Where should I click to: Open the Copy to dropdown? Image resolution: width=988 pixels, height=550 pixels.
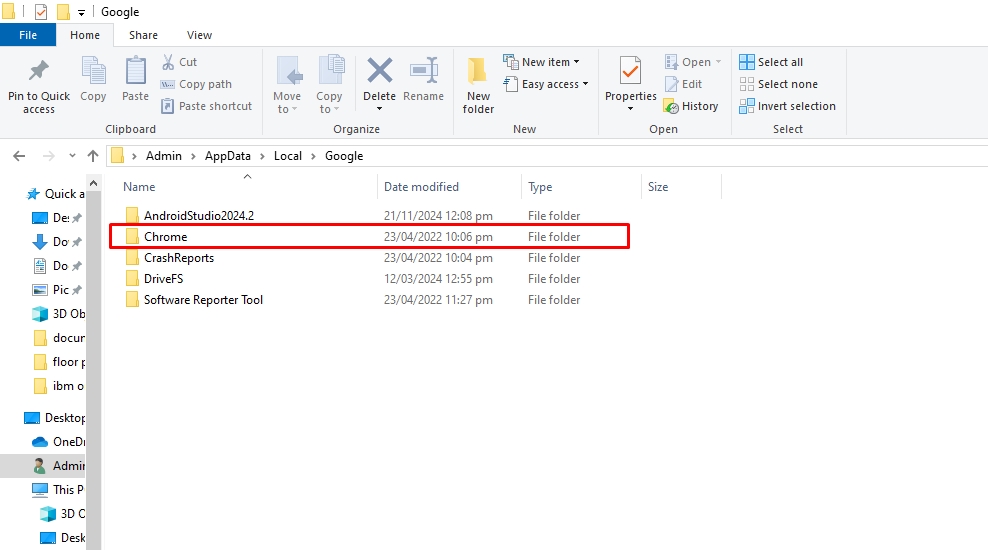(329, 86)
